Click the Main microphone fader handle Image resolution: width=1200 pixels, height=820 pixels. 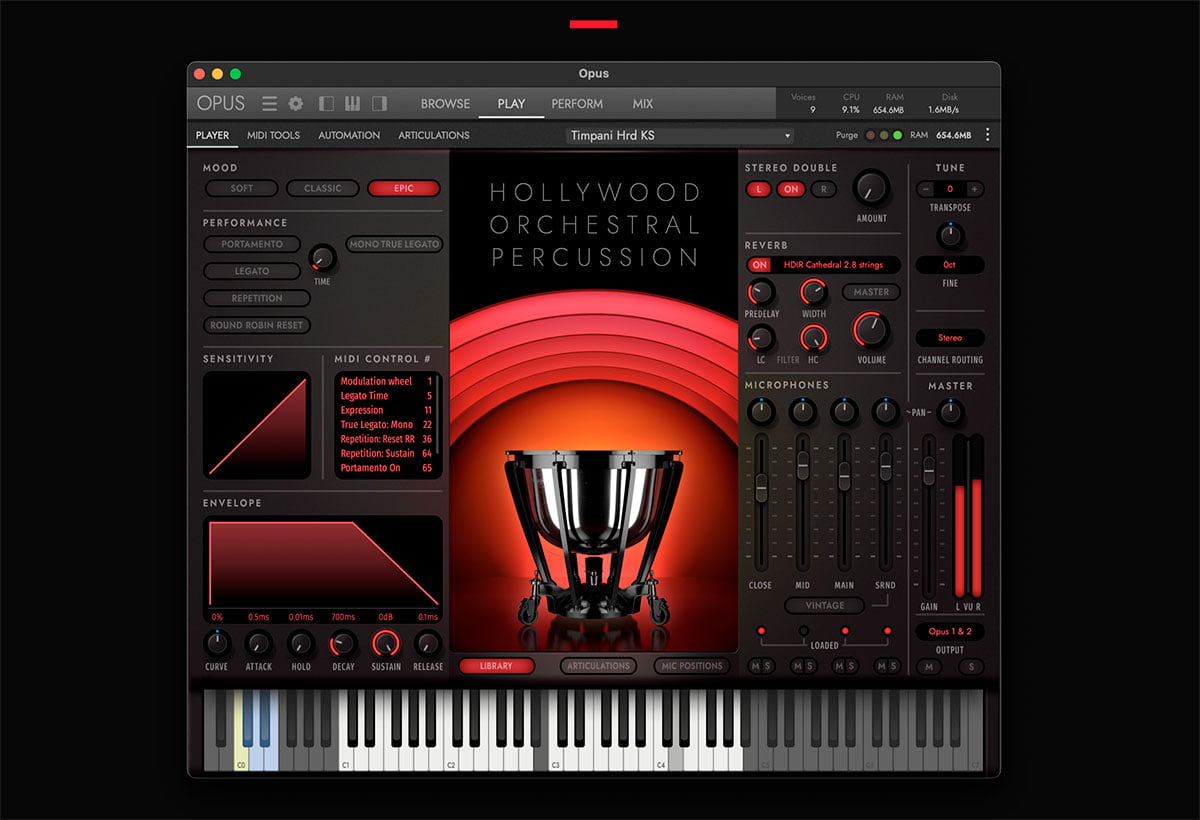(x=844, y=476)
